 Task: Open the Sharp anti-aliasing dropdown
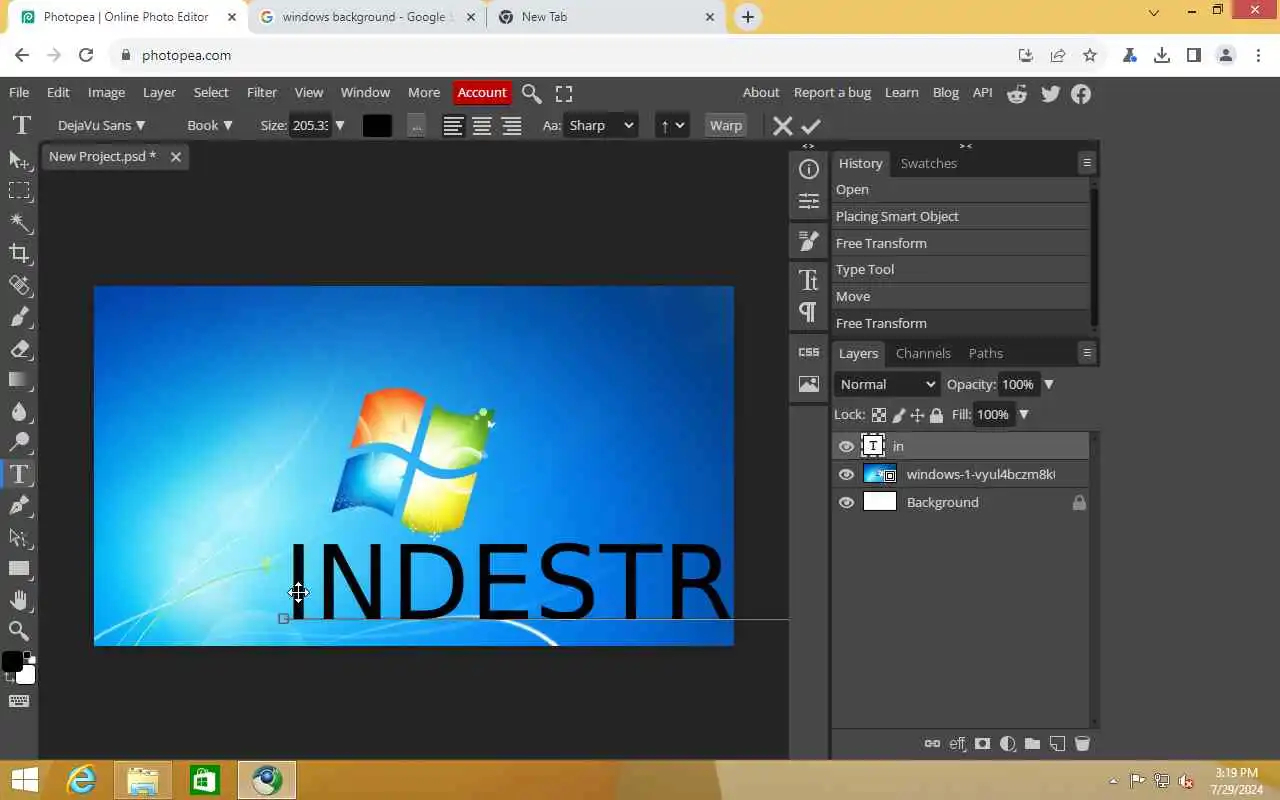tap(601, 126)
